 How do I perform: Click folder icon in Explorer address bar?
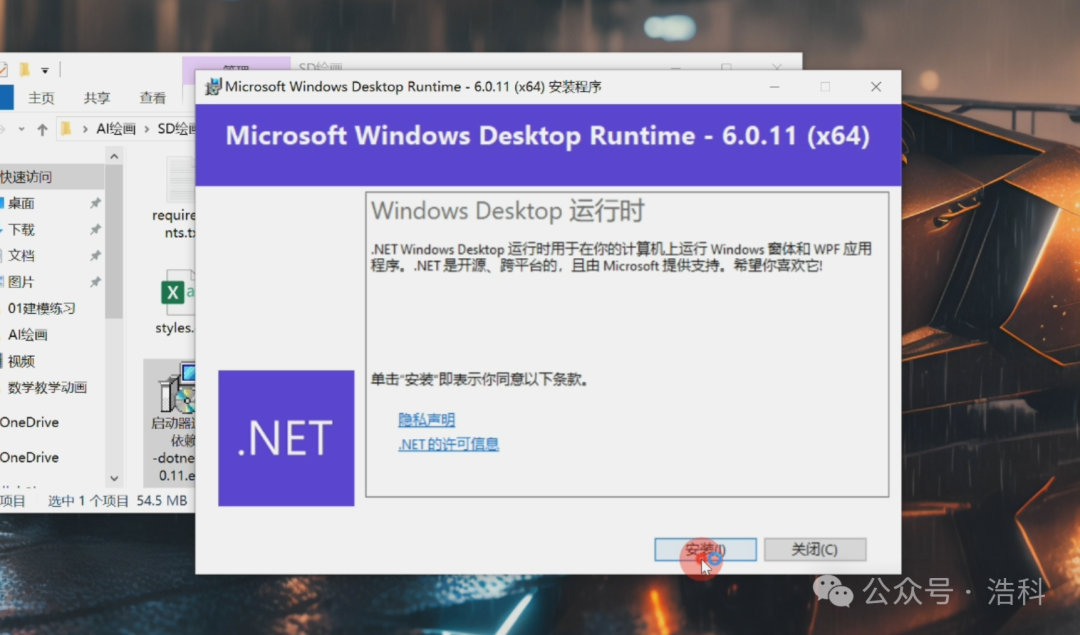point(66,129)
